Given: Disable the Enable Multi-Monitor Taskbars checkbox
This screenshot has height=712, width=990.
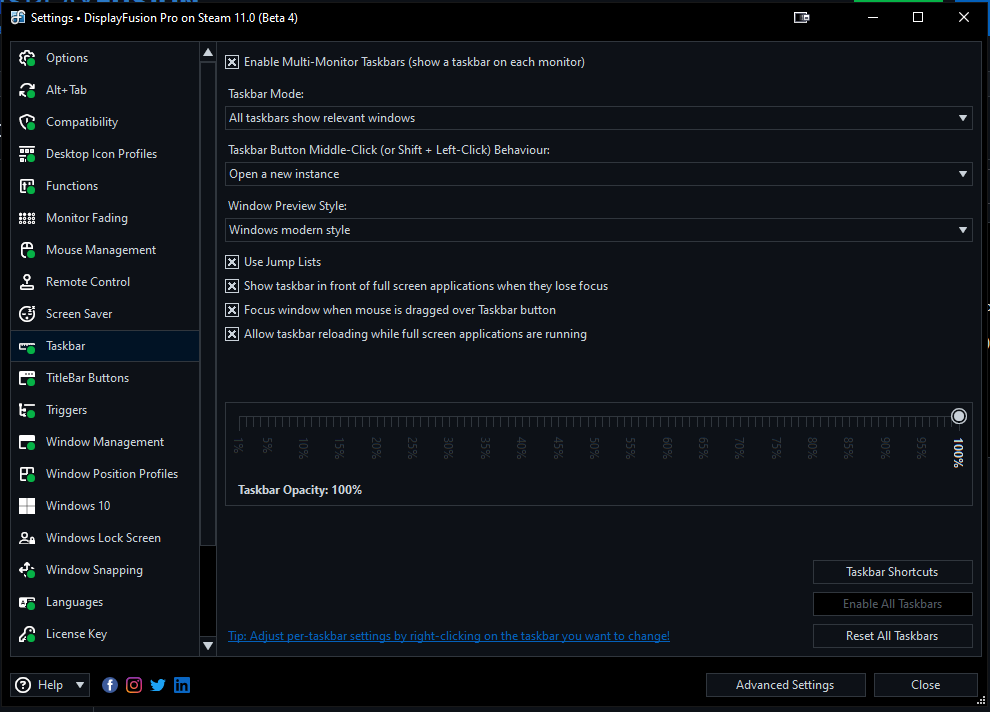Looking at the screenshot, I should [x=232, y=62].
